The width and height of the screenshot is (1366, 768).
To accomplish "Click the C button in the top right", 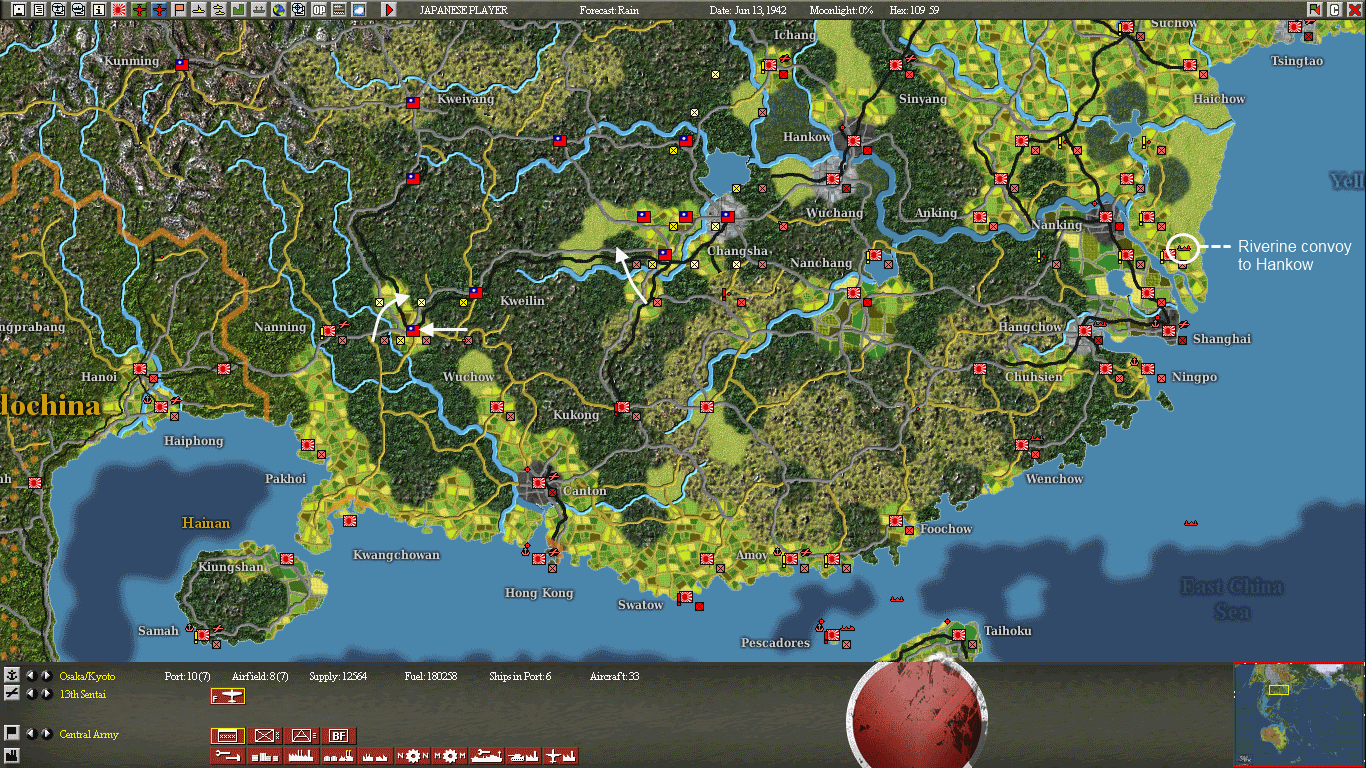I will [1334, 9].
